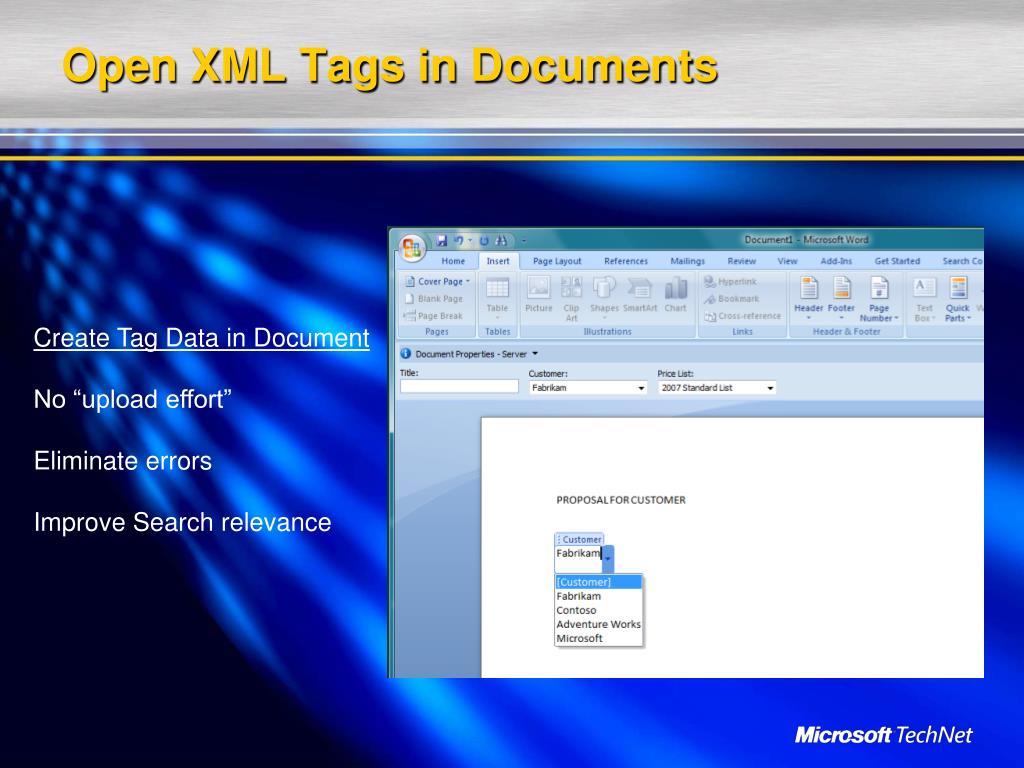The height and width of the screenshot is (768, 1024).
Task: Click the Eliminate errors text
Action: [x=123, y=461]
